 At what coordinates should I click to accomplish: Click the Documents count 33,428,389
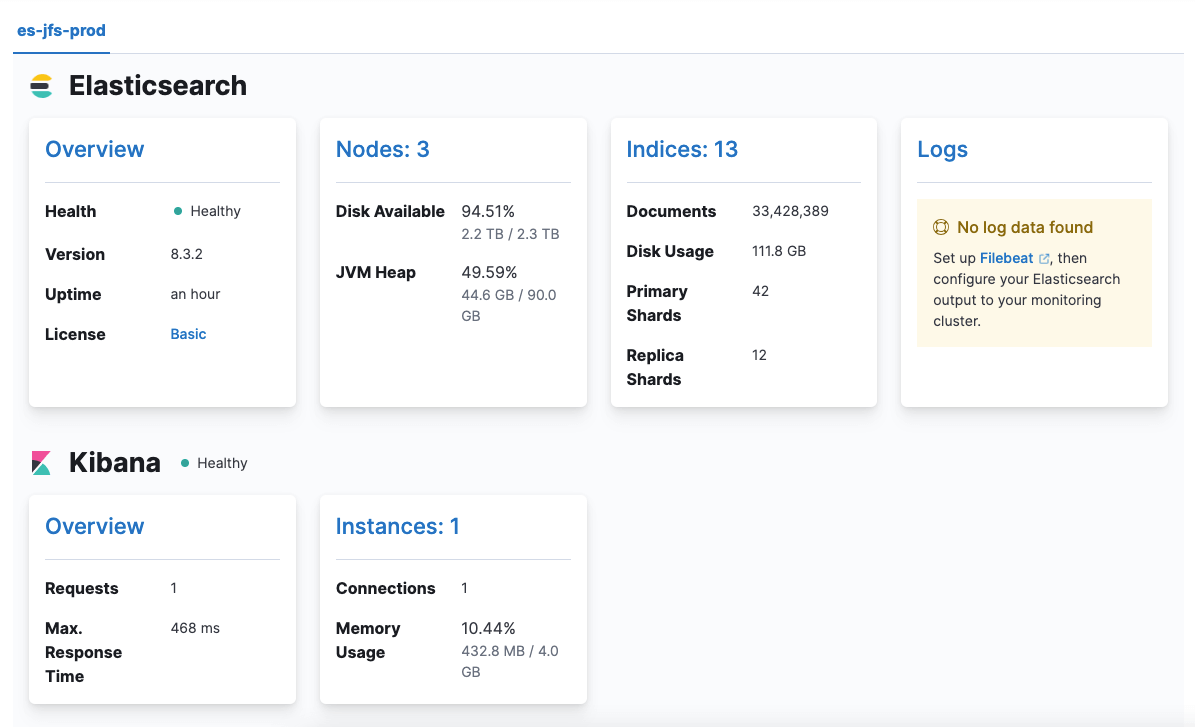pos(790,211)
